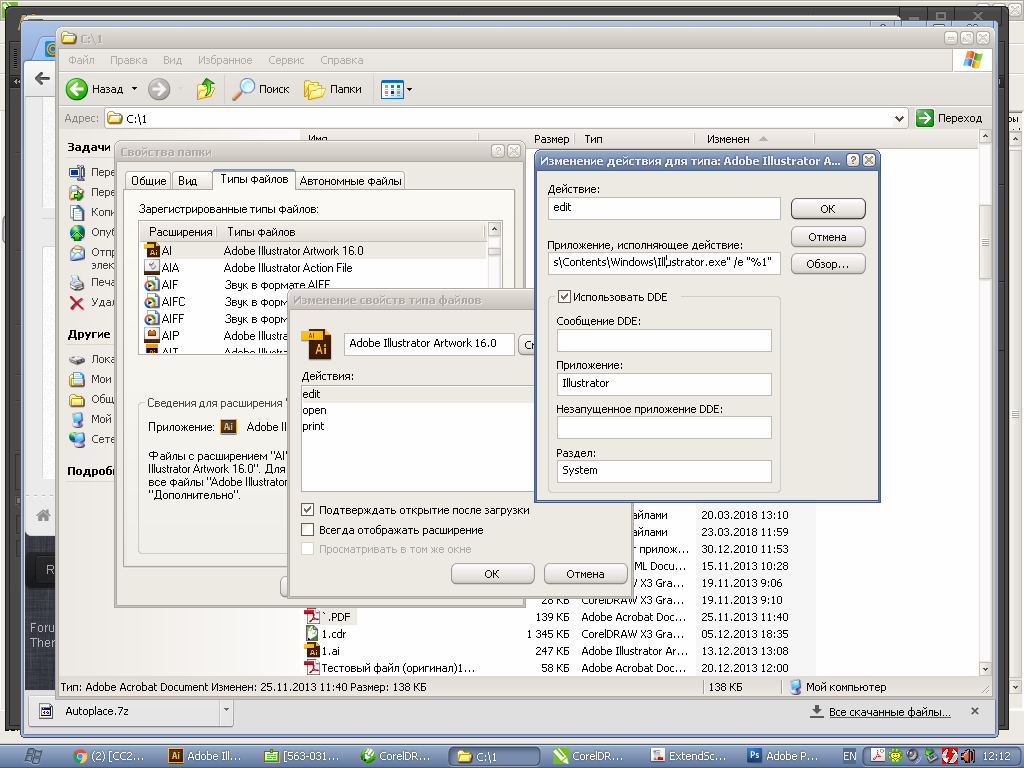Screen dimensions: 1024x768
Task: Click the application path input field
Action: [x=664, y=263]
